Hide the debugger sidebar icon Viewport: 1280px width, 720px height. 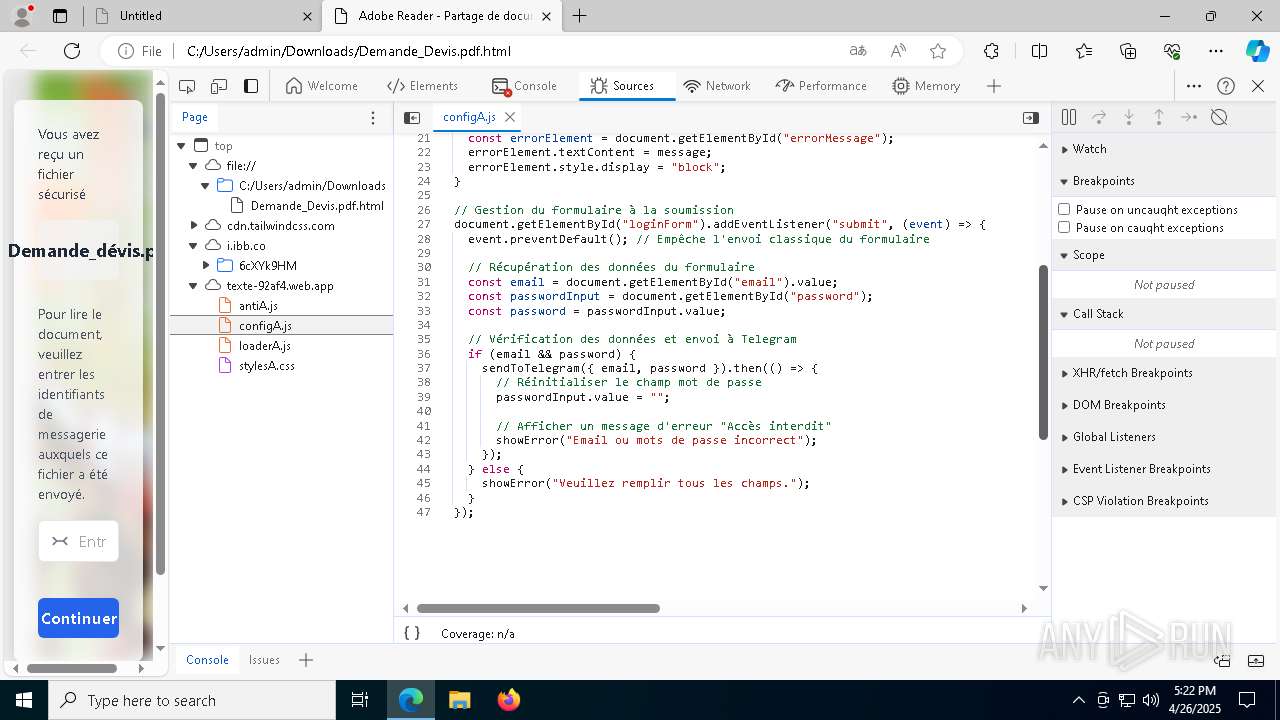click(1030, 117)
